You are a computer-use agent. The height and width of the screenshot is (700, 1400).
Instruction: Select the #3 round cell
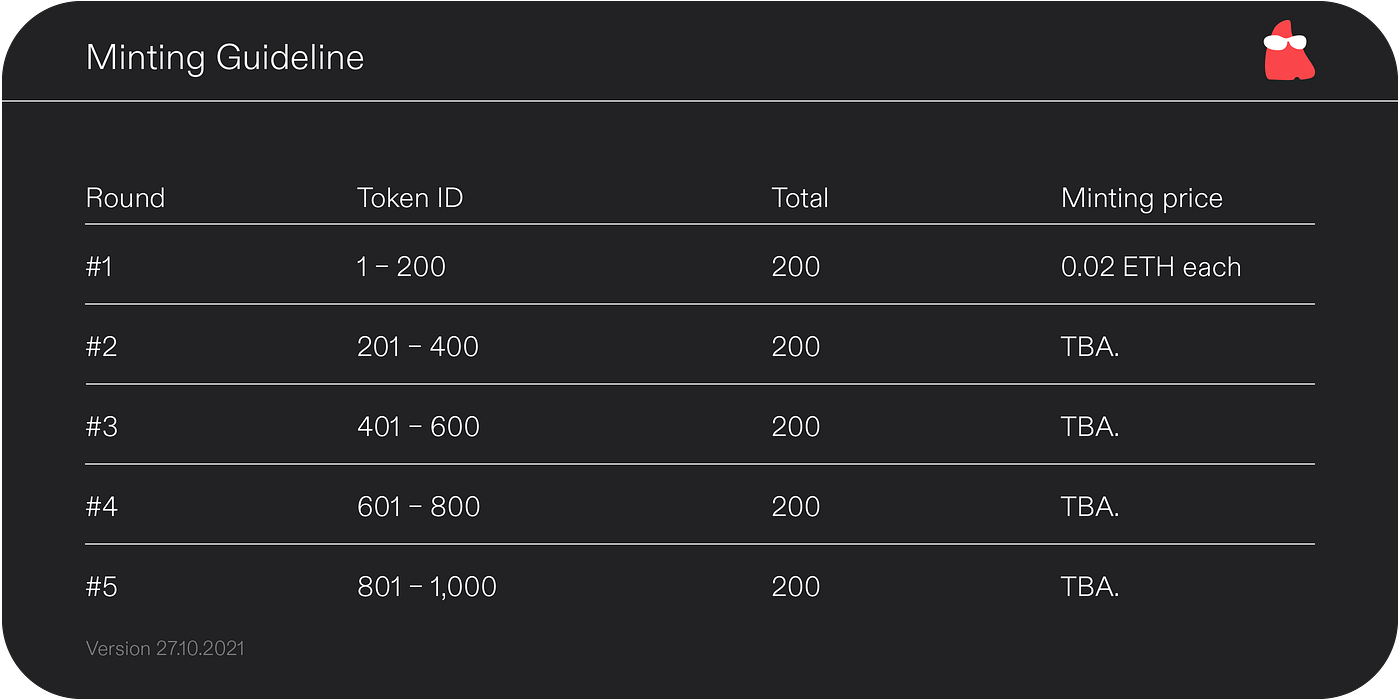(102, 427)
